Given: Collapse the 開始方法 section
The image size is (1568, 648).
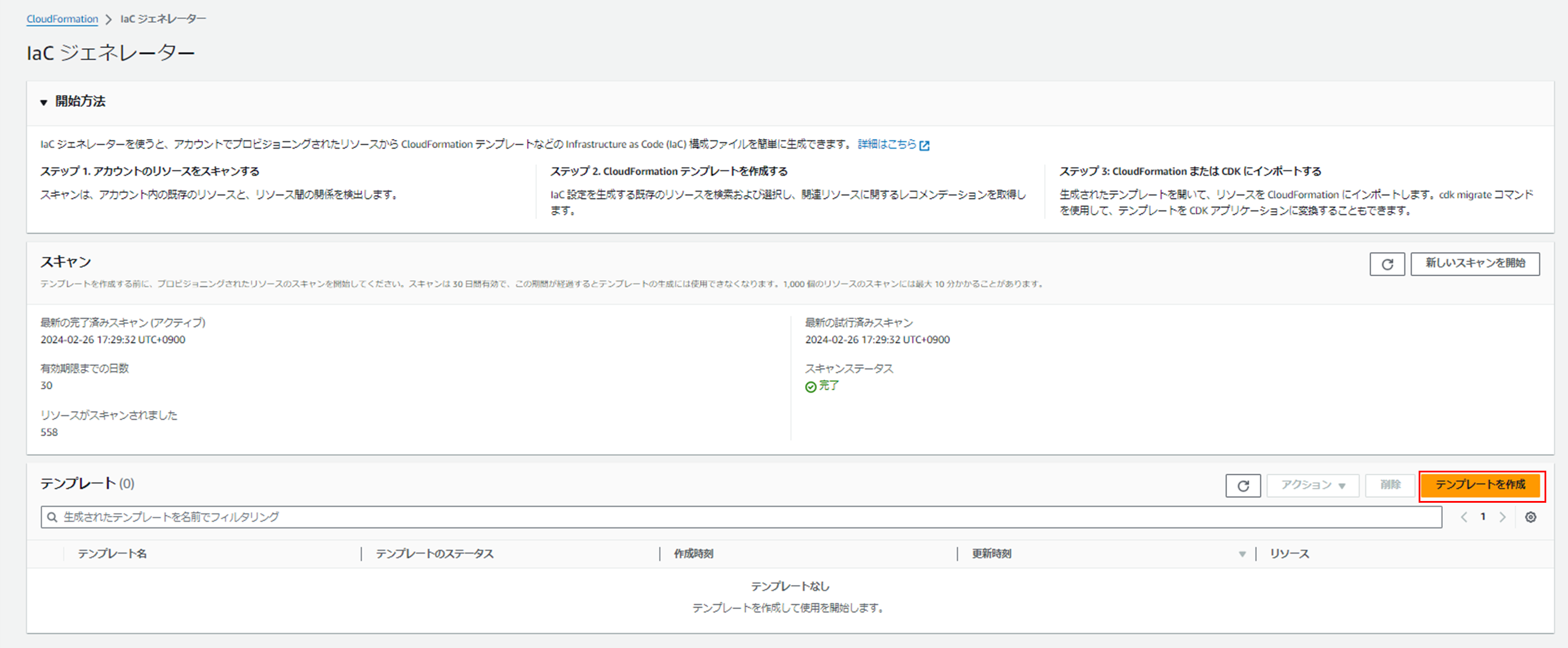Looking at the screenshot, I should 44,102.
